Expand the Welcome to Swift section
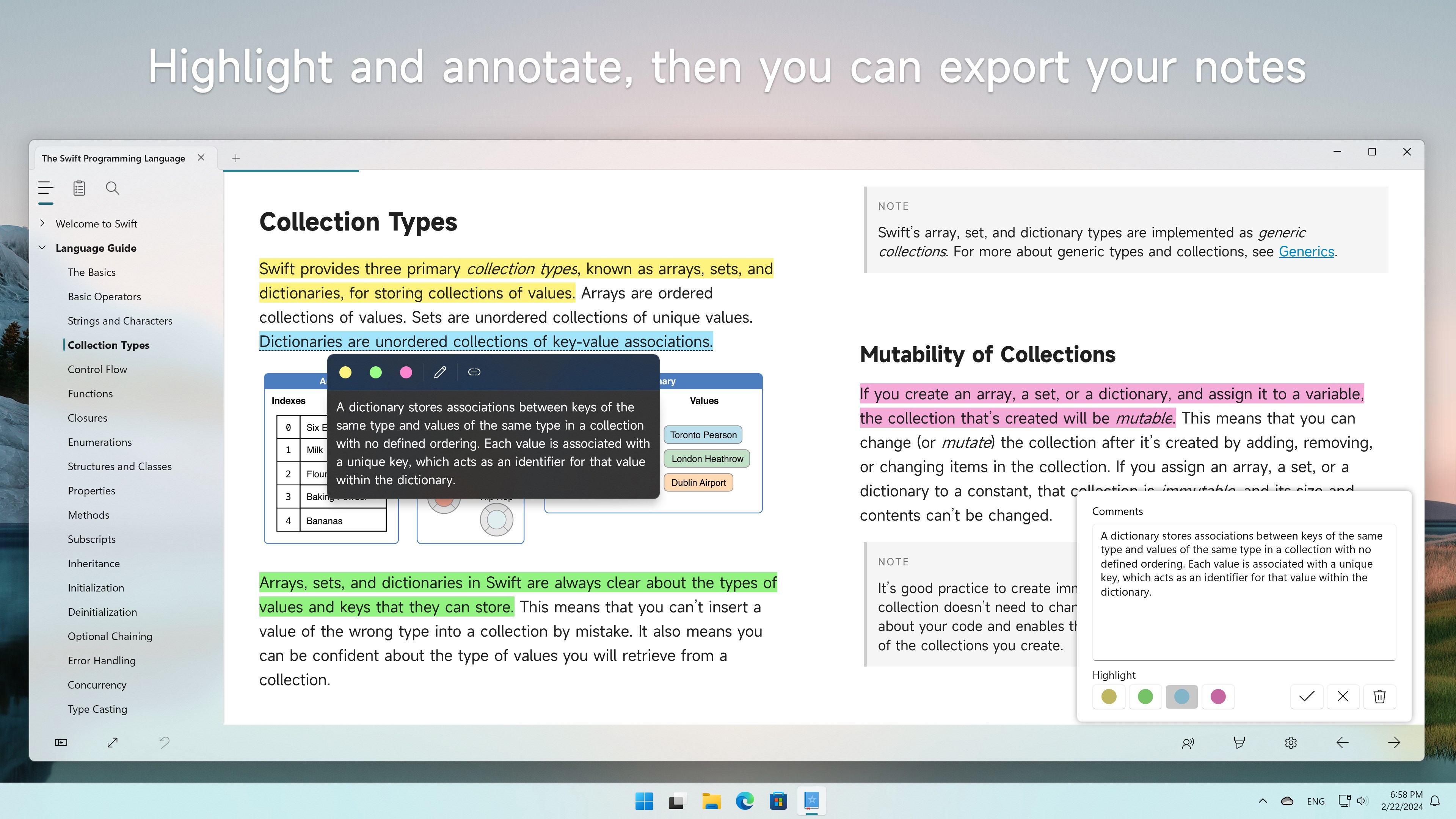This screenshot has width=1456, height=819. pyautogui.click(x=42, y=223)
